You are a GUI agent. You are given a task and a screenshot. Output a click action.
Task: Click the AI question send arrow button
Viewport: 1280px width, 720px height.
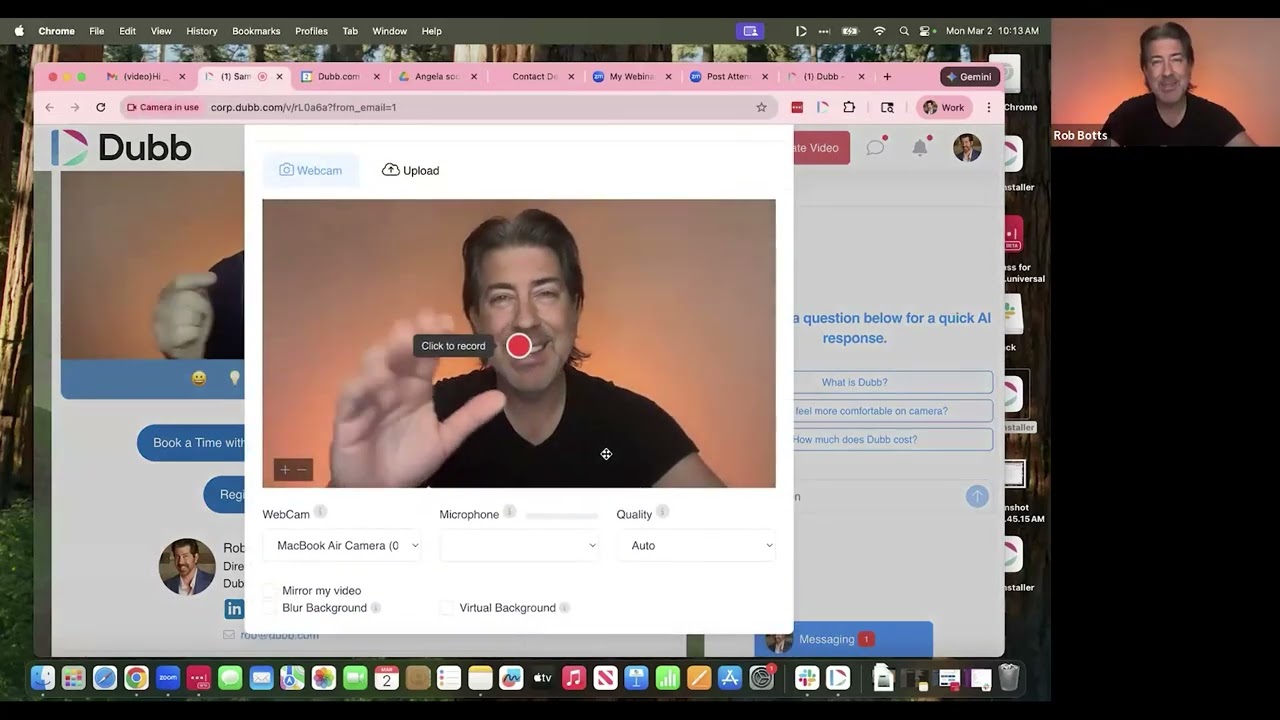tap(977, 496)
